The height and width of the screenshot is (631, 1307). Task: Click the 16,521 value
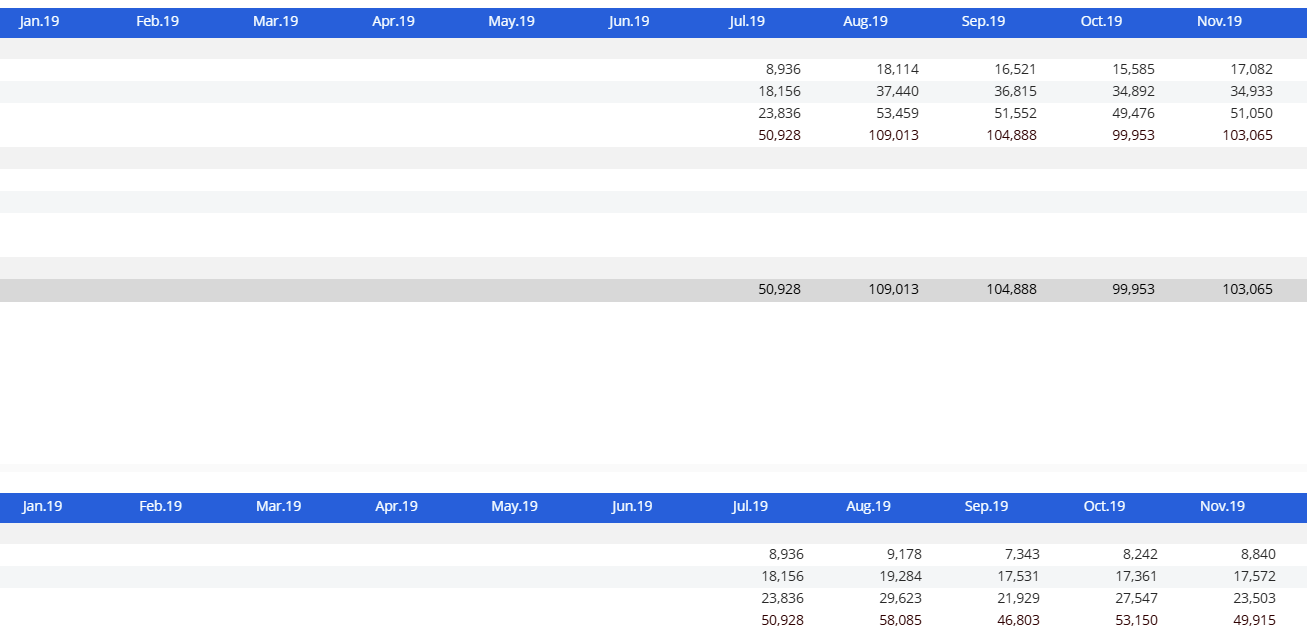click(x=1015, y=69)
